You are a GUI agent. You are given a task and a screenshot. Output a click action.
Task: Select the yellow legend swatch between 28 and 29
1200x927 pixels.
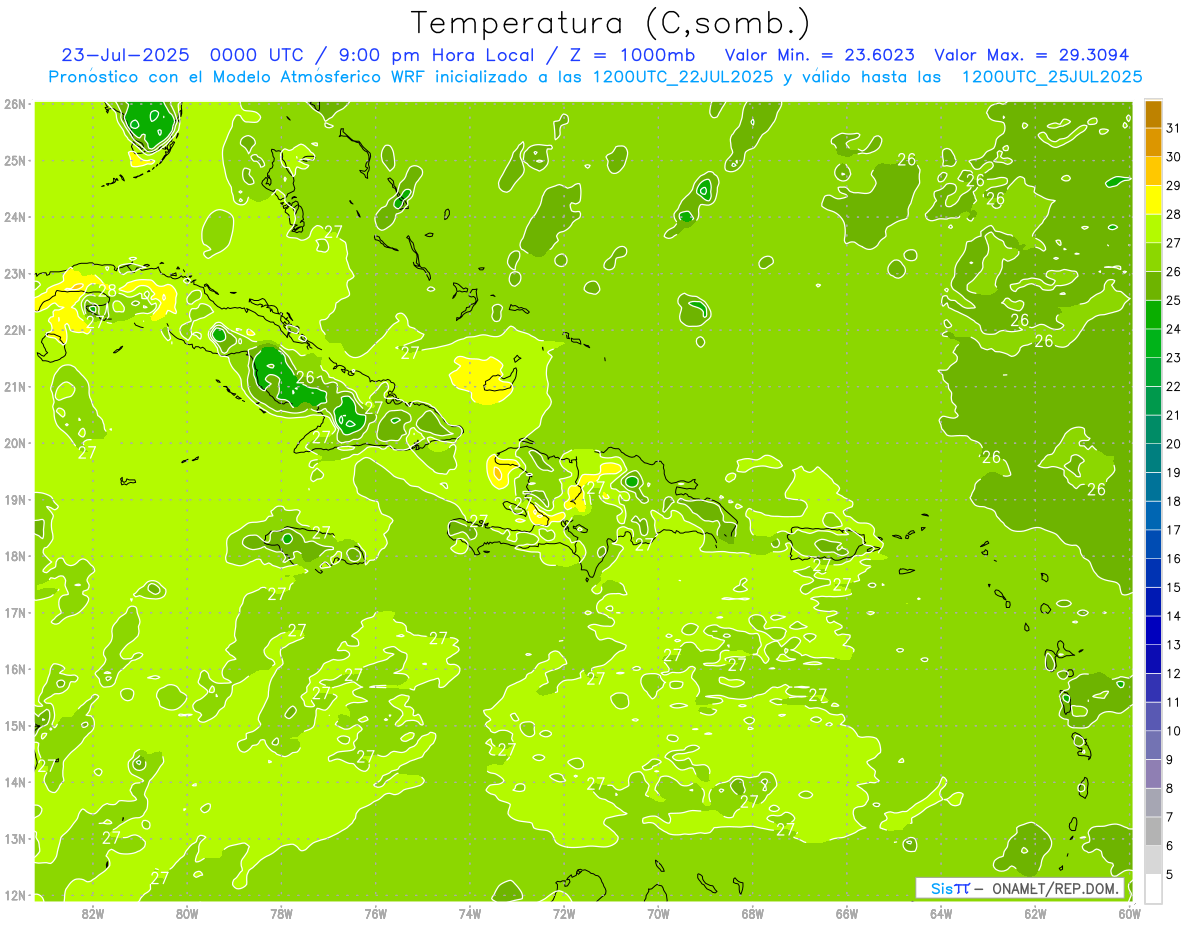1153,200
